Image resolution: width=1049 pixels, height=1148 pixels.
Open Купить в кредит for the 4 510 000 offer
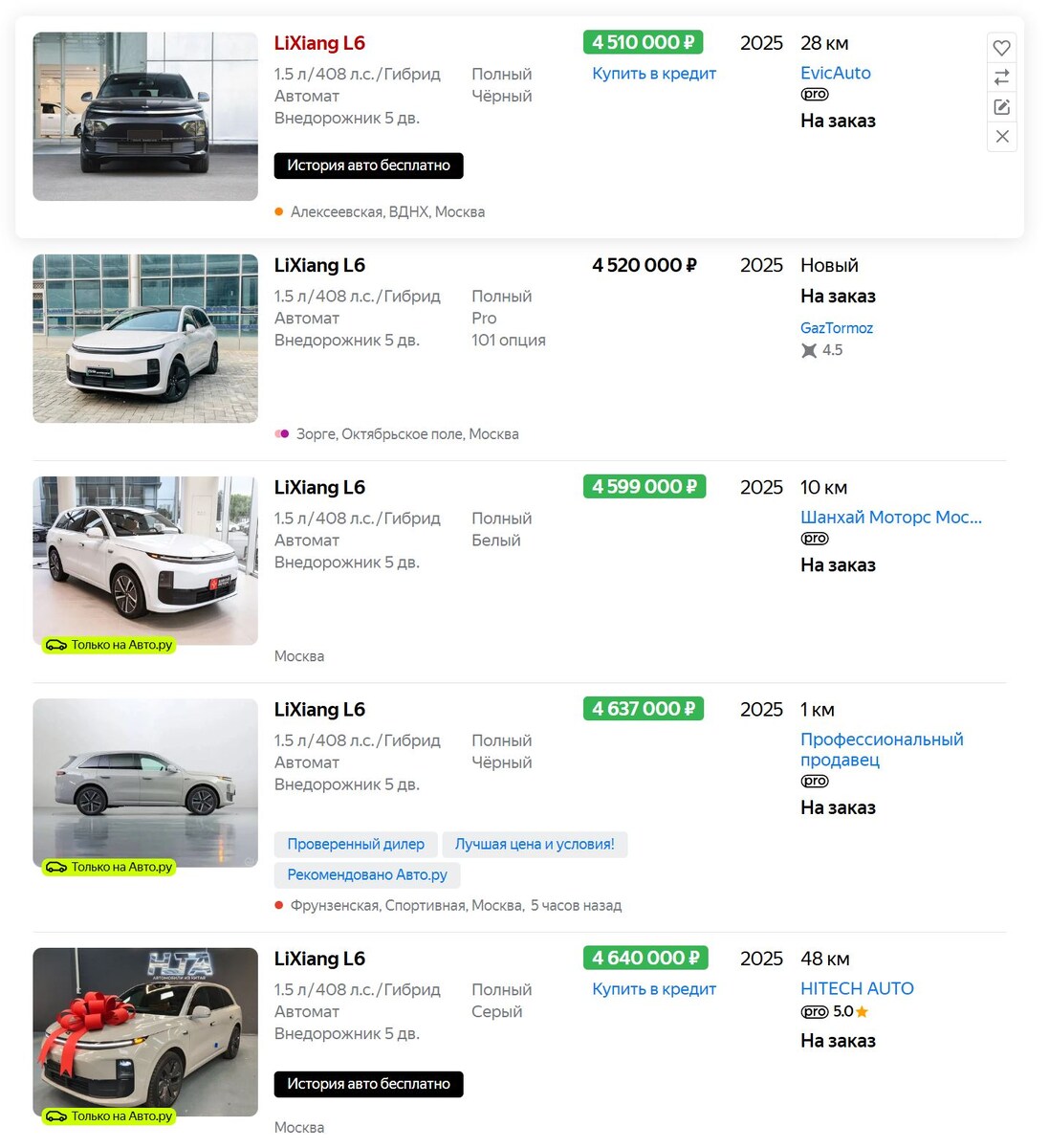point(653,73)
